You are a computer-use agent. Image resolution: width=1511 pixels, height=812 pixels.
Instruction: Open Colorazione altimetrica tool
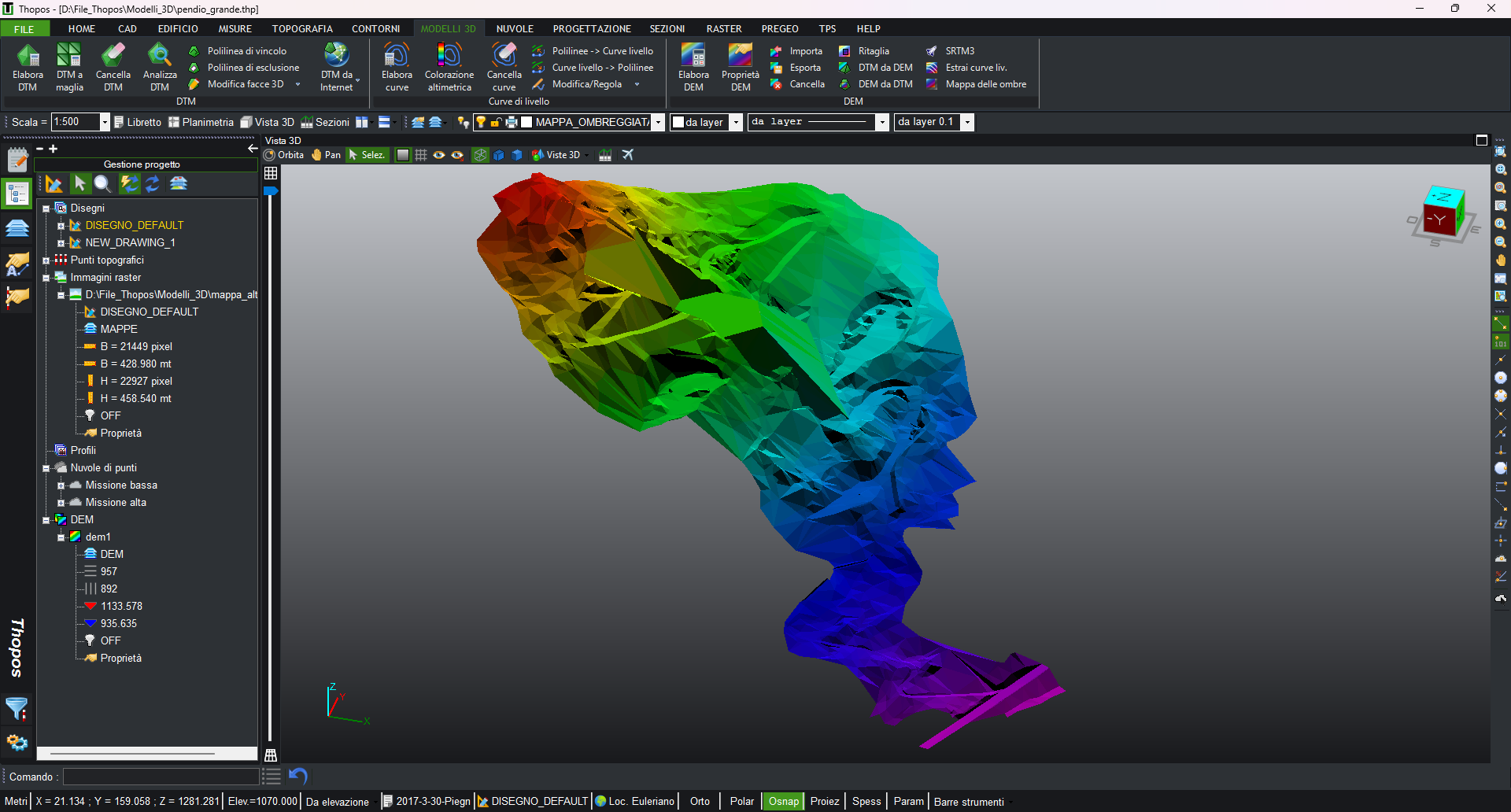click(x=449, y=67)
